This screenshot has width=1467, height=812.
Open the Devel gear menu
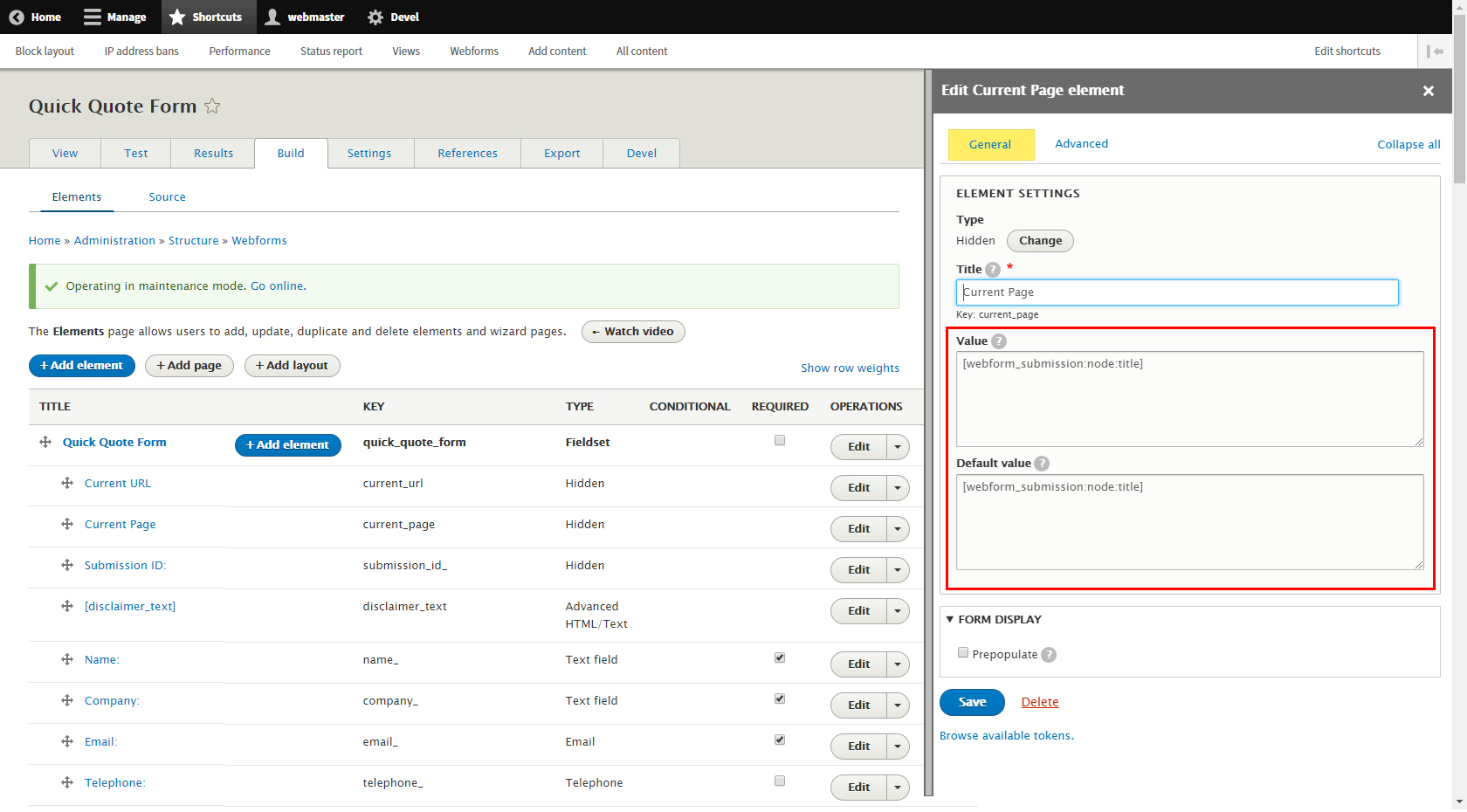coord(373,17)
